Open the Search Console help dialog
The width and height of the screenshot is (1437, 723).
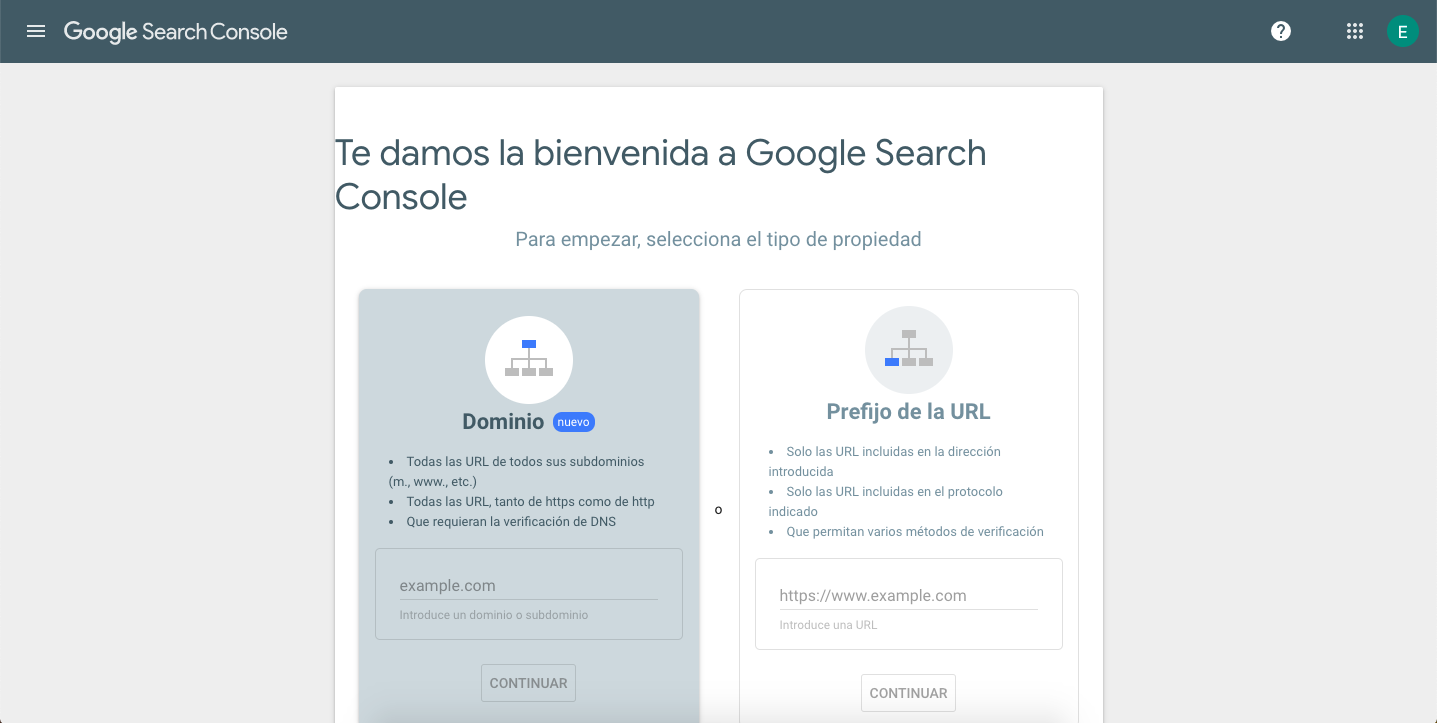pos(1281,31)
